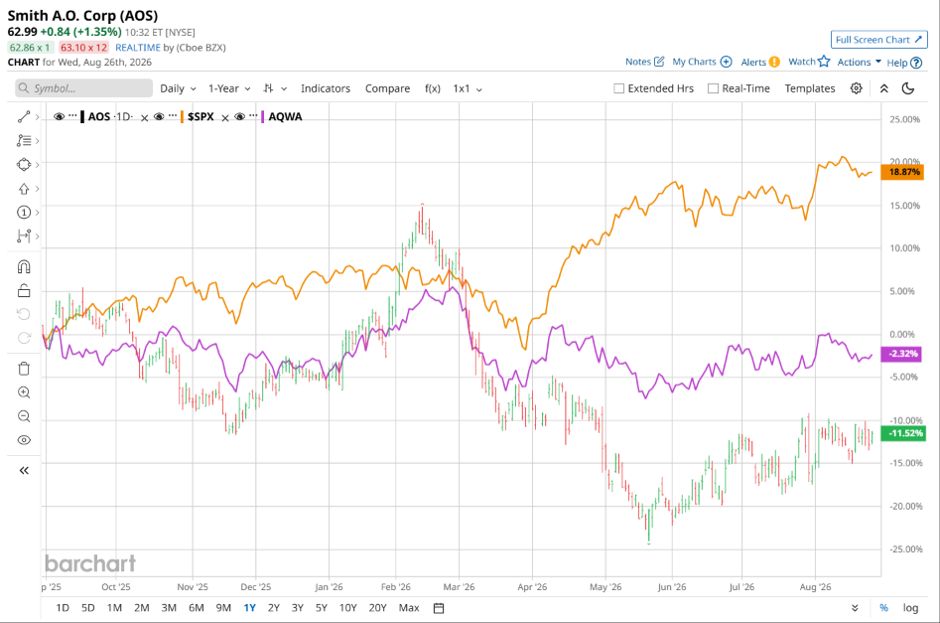The width and height of the screenshot is (940, 623).
Task: Click the Symbol search field
Action: pyautogui.click(x=84, y=88)
